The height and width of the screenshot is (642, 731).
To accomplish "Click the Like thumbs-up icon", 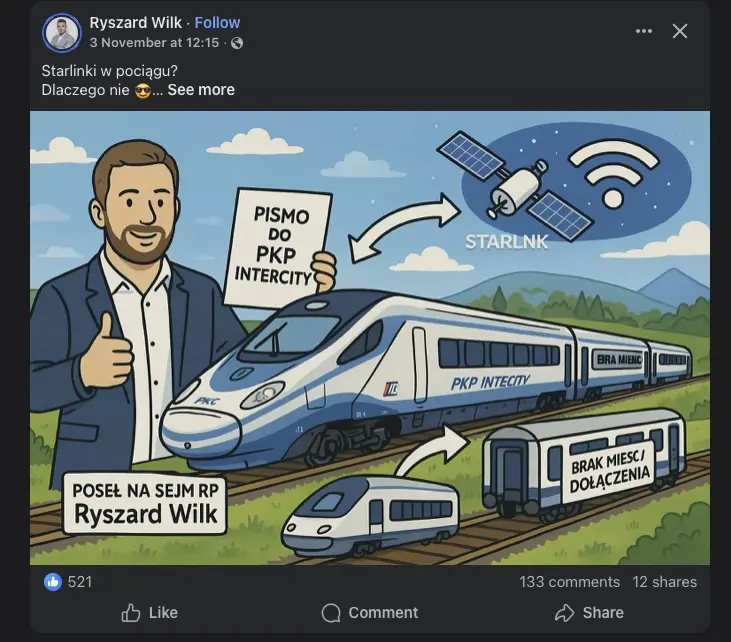I will point(131,613).
